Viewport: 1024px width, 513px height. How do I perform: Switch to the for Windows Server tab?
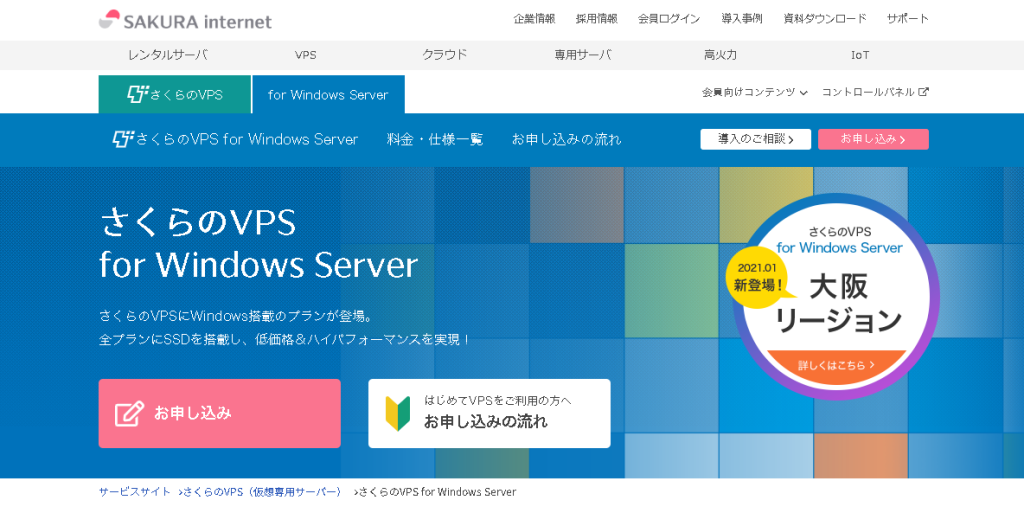coord(328,95)
